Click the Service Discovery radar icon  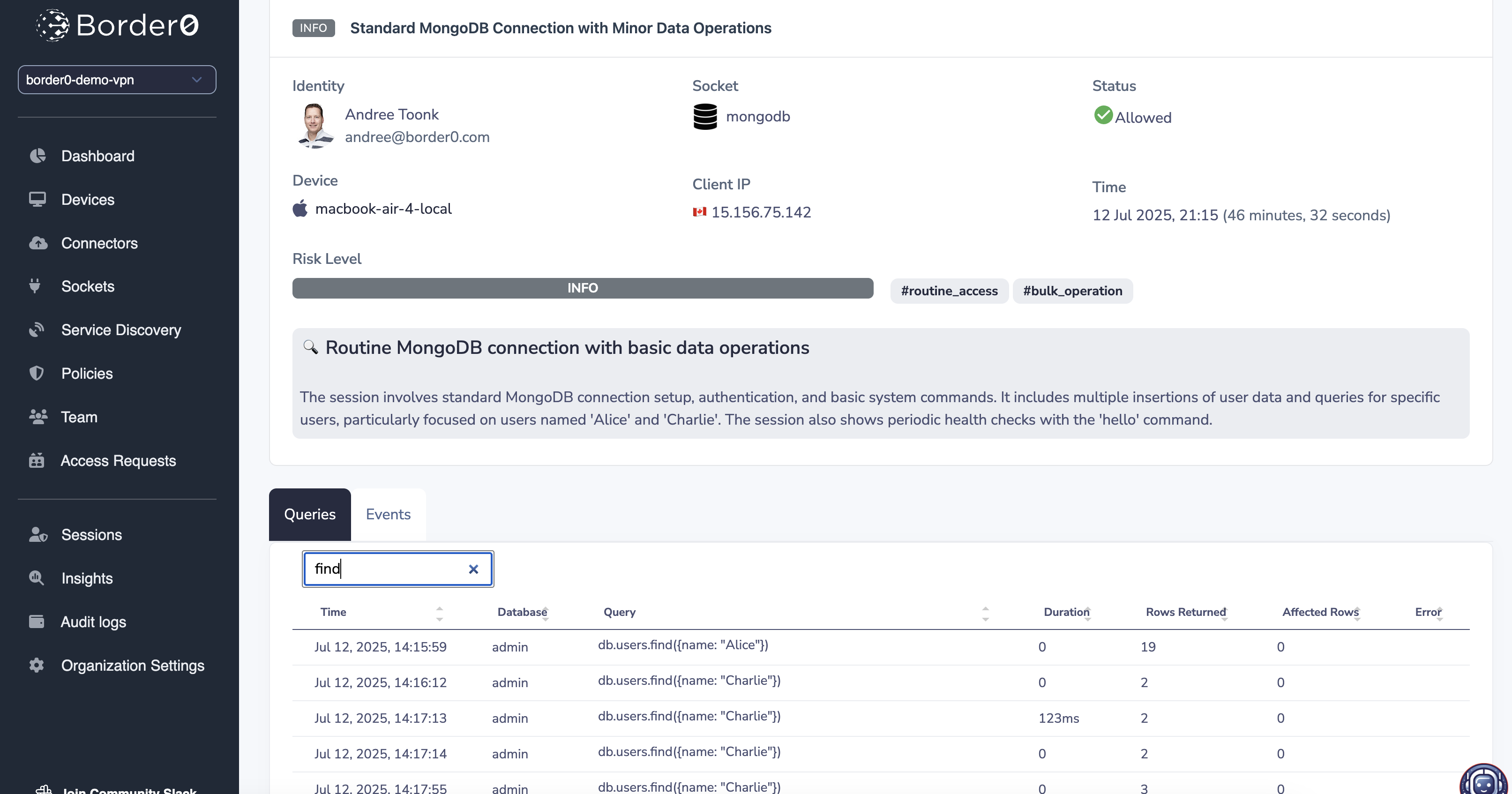point(37,329)
